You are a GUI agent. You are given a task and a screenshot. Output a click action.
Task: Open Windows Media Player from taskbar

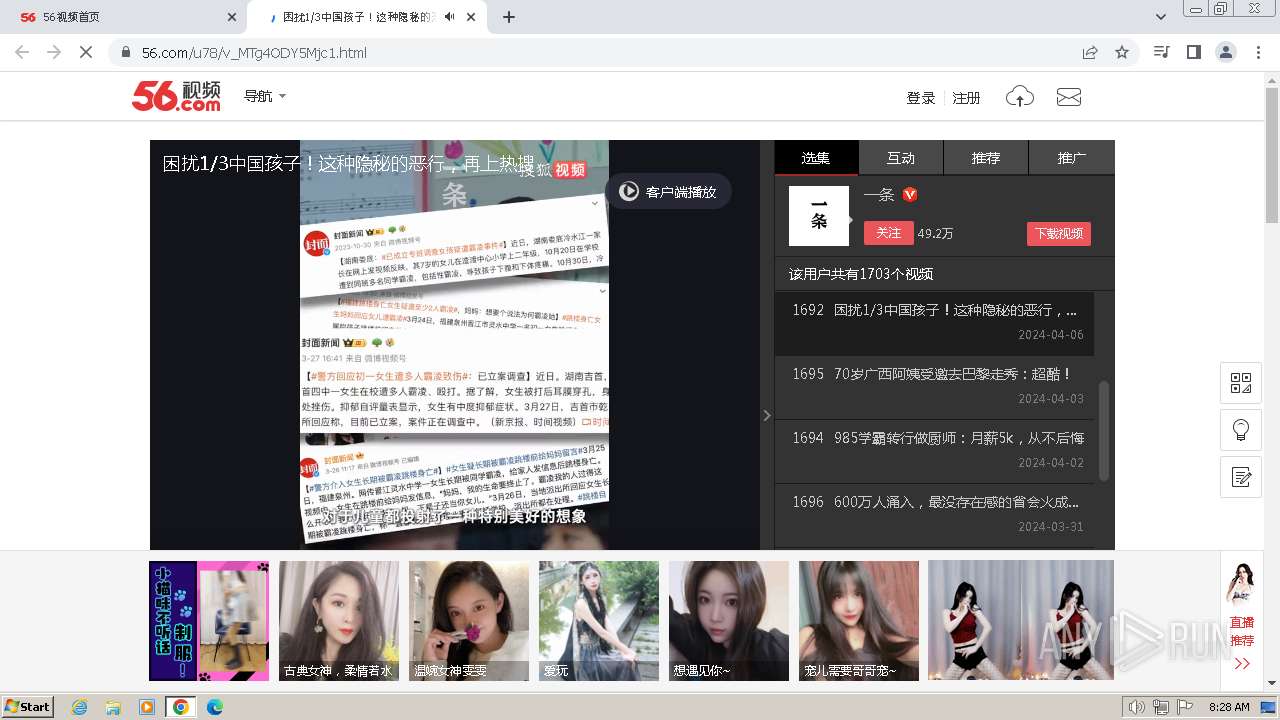point(147,707)
